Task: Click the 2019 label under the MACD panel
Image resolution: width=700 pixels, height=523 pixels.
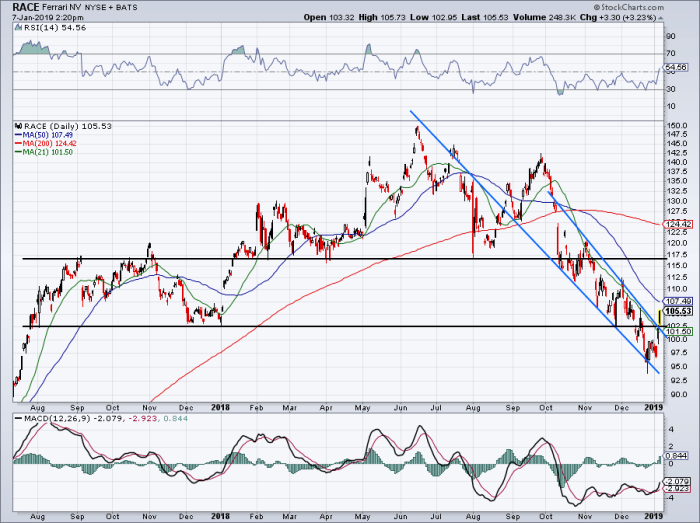Action: 655,516
